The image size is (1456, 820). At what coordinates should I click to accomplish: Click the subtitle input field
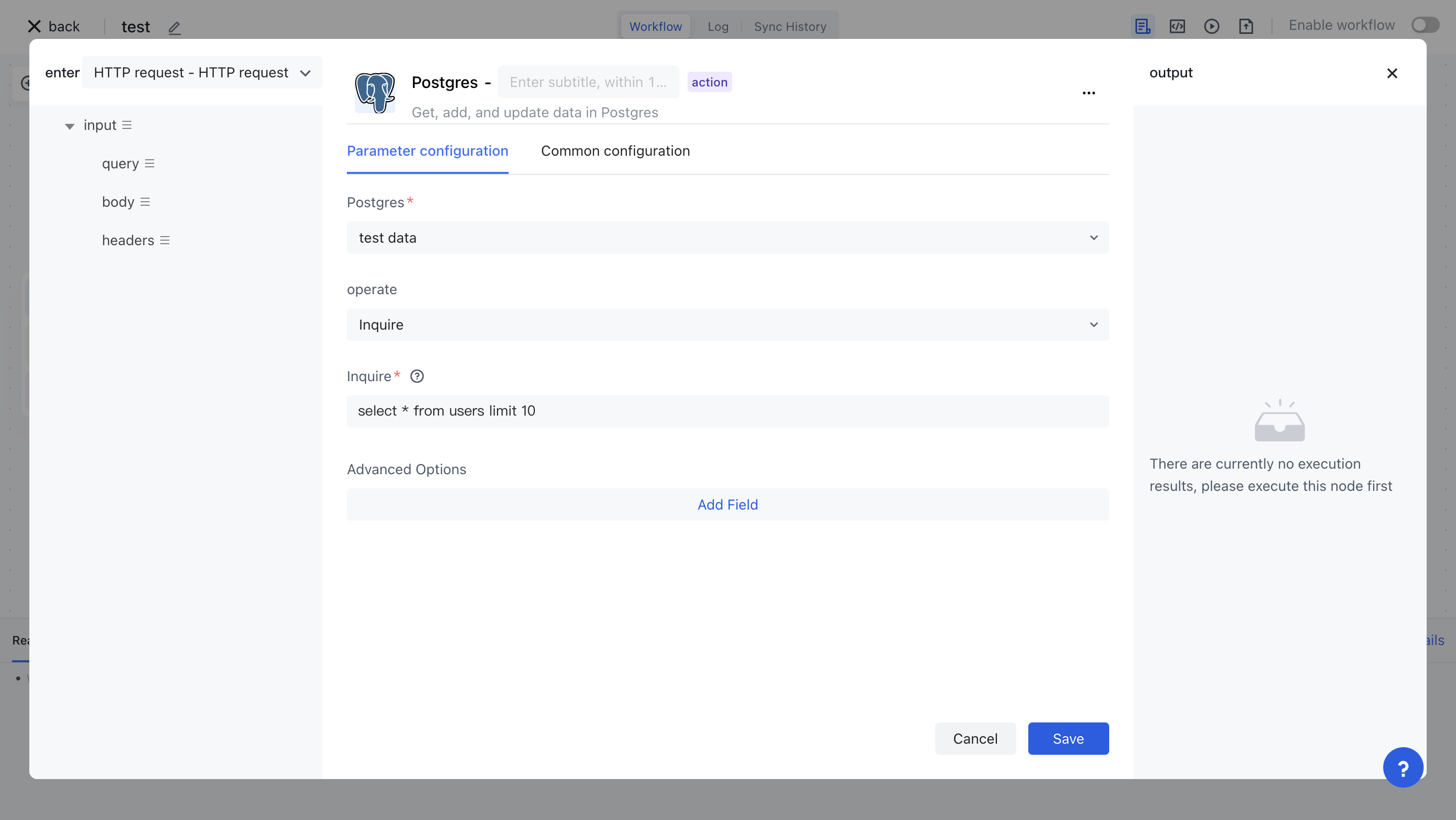[x=588, y=82]
